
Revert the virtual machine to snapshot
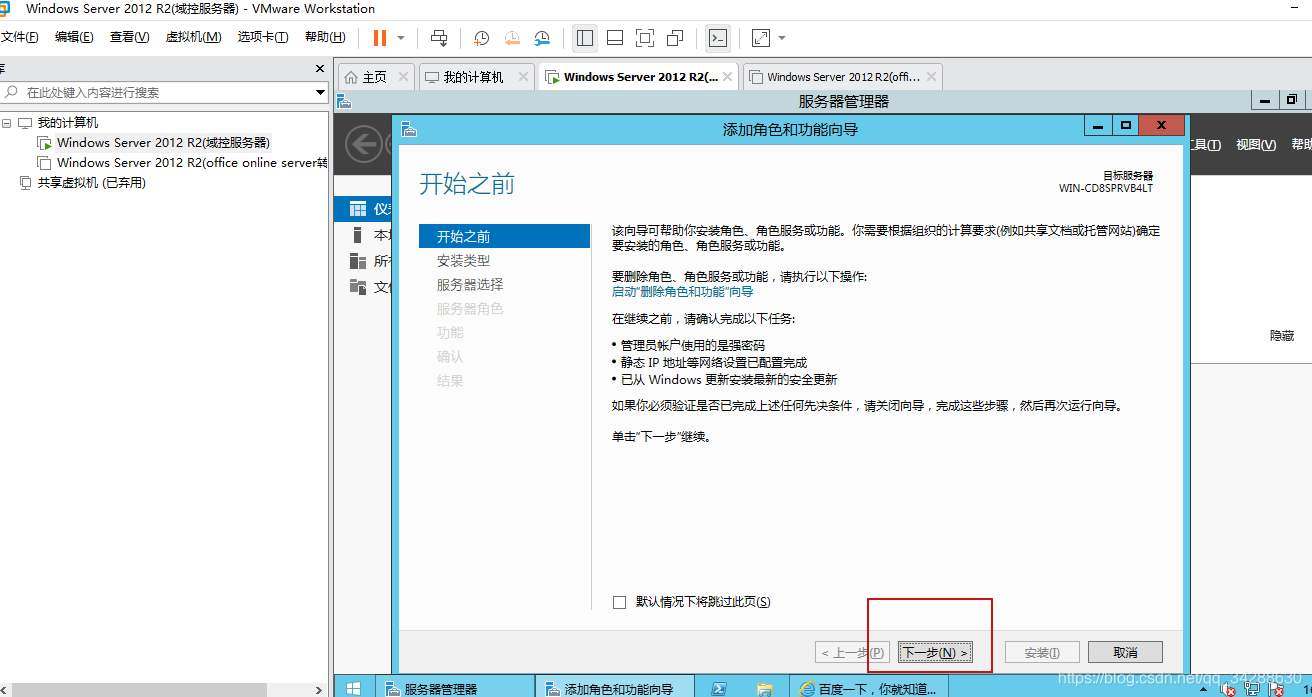(x=511, y=38)
